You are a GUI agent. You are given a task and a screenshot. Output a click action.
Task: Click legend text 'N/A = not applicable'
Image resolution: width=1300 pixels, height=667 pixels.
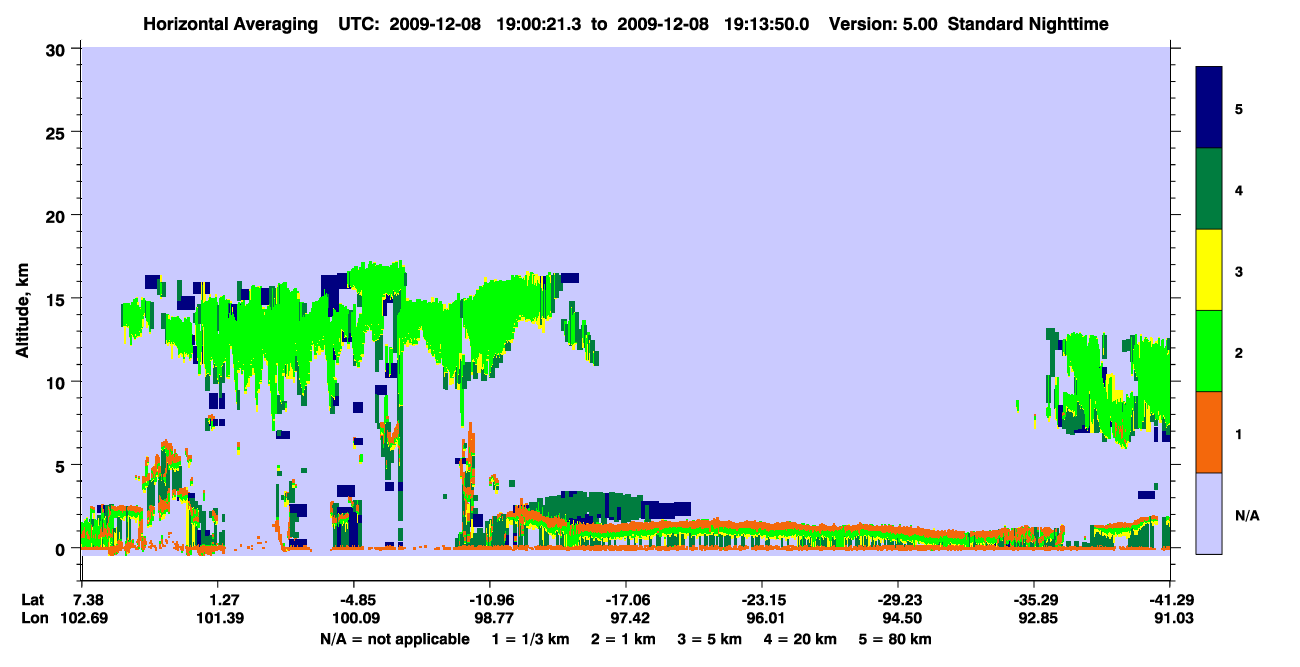coord(394,639)
